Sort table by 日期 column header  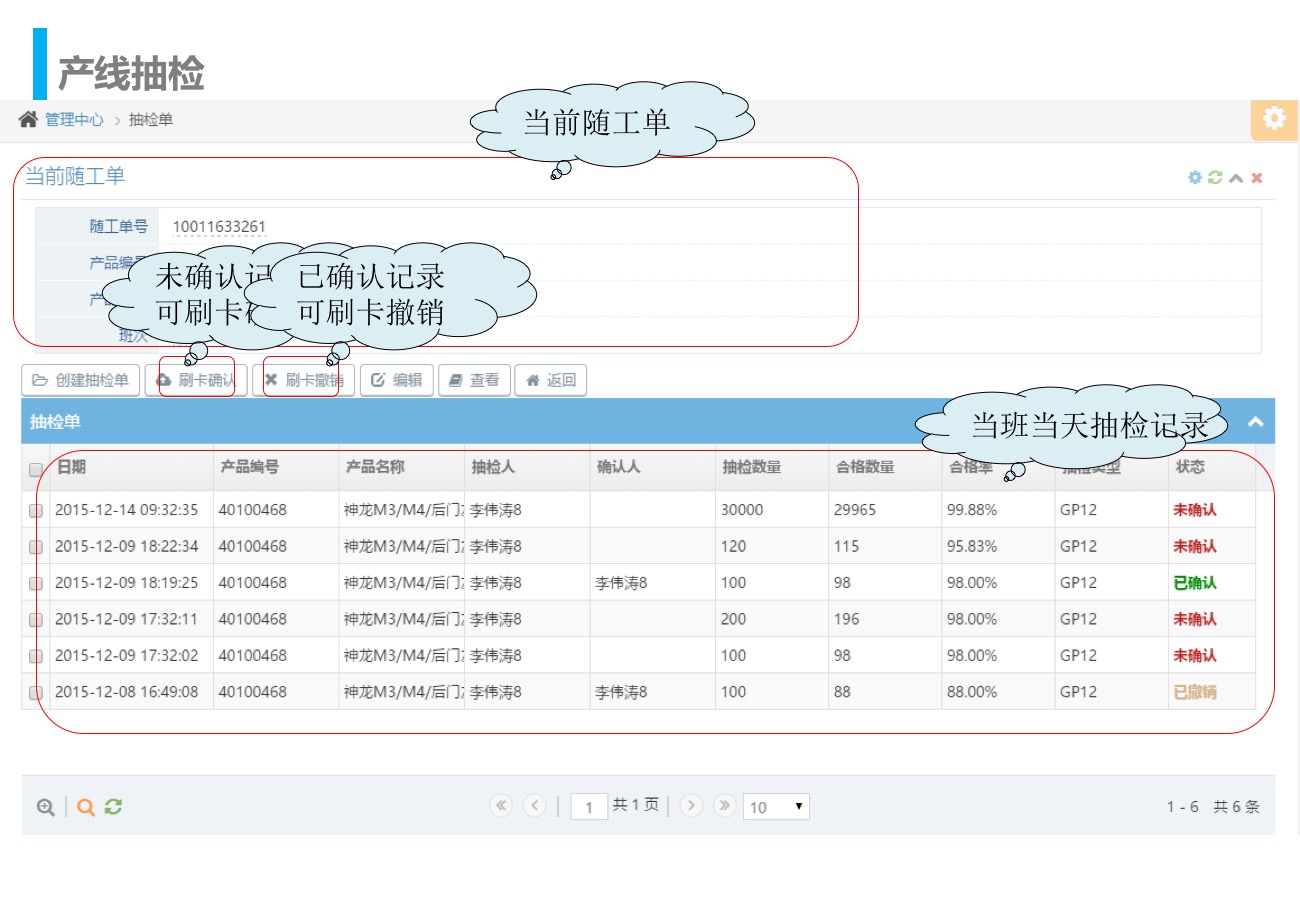coord(72,467)
